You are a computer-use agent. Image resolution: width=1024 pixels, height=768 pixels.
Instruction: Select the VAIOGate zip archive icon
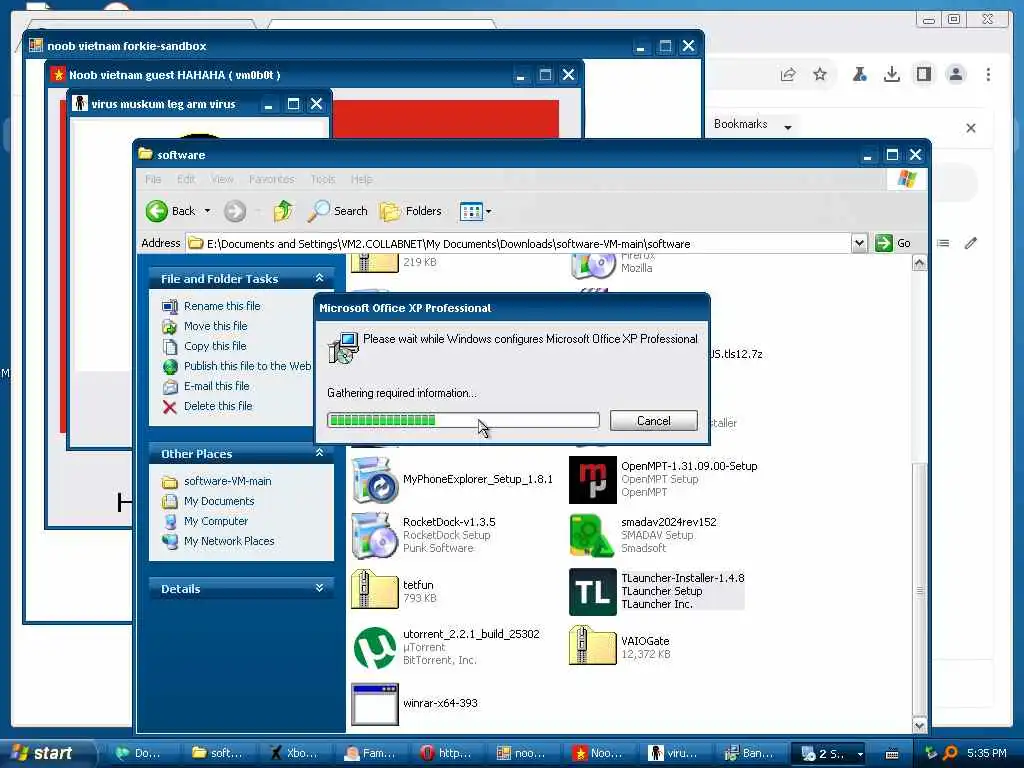(x=592, y=645)
